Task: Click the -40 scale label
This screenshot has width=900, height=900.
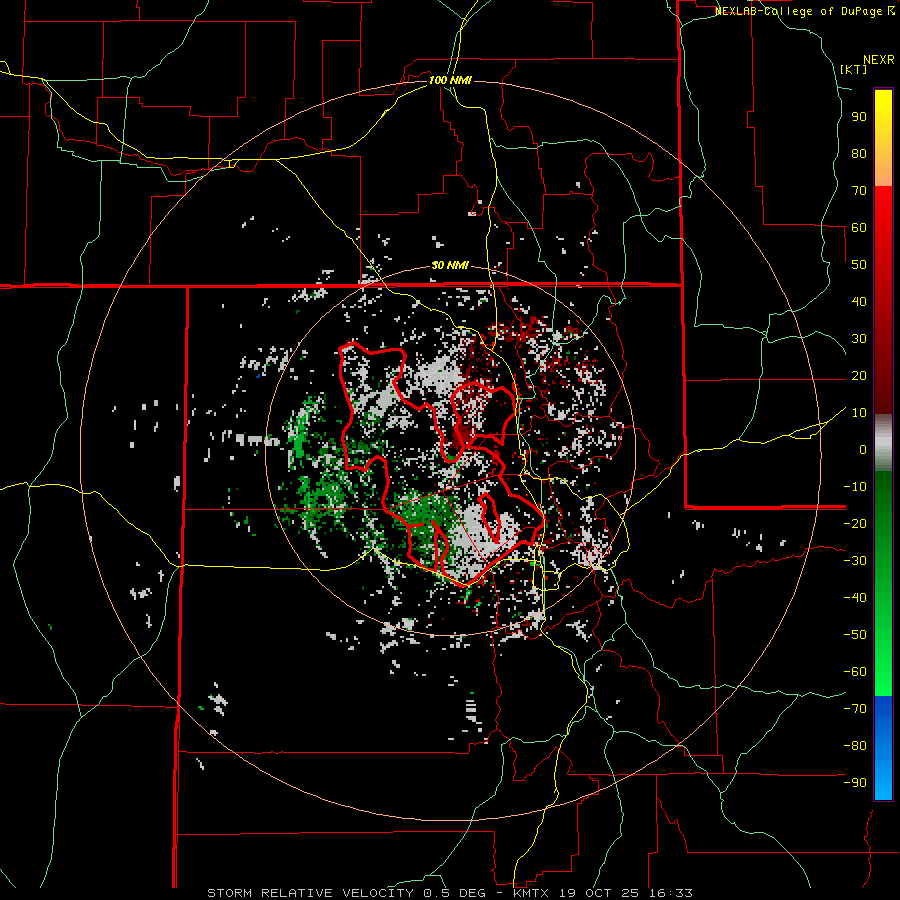Action: click(x=855, y=598)
